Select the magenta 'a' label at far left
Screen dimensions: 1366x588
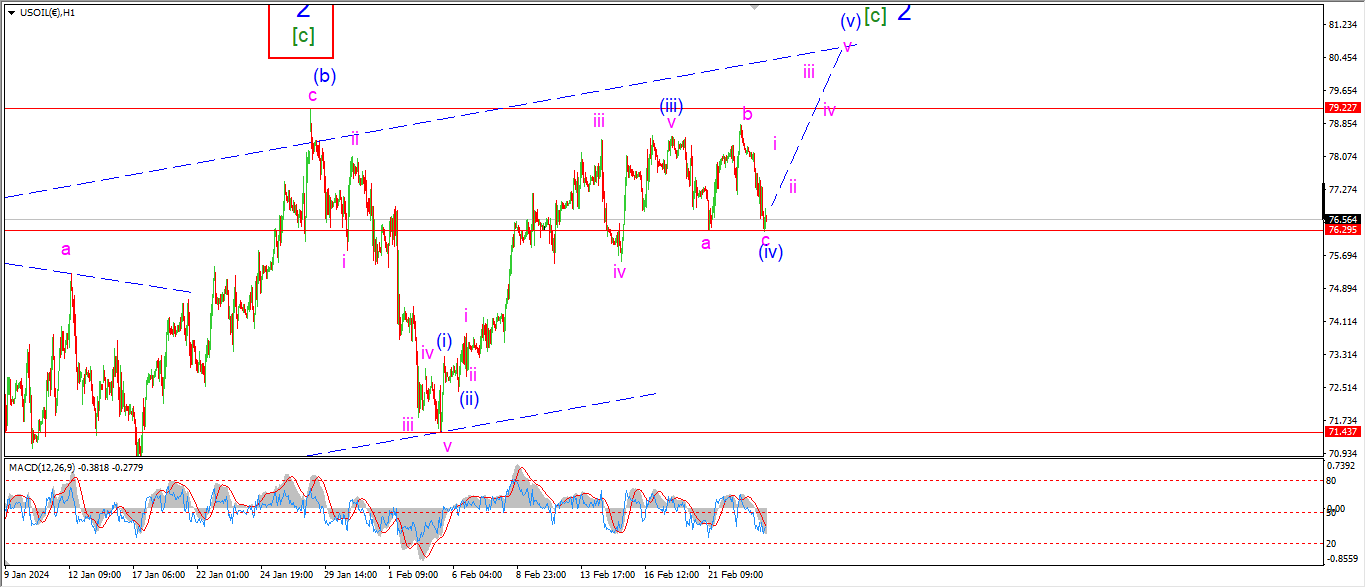(66, 249)
